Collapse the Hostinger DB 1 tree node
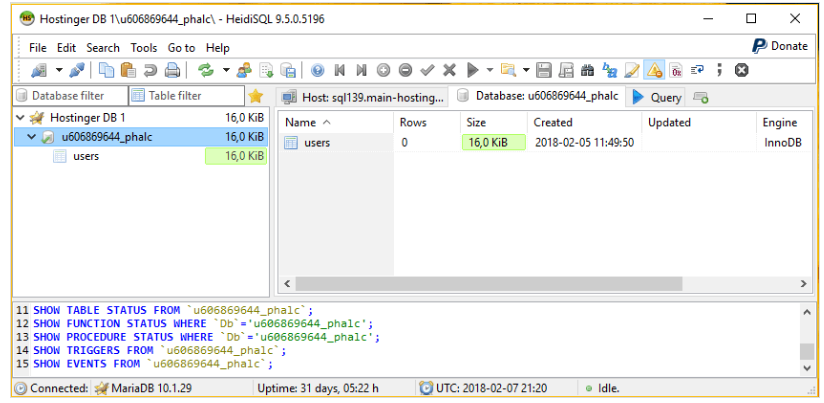Viewport: 824px width, 403px height. point(20,118)
